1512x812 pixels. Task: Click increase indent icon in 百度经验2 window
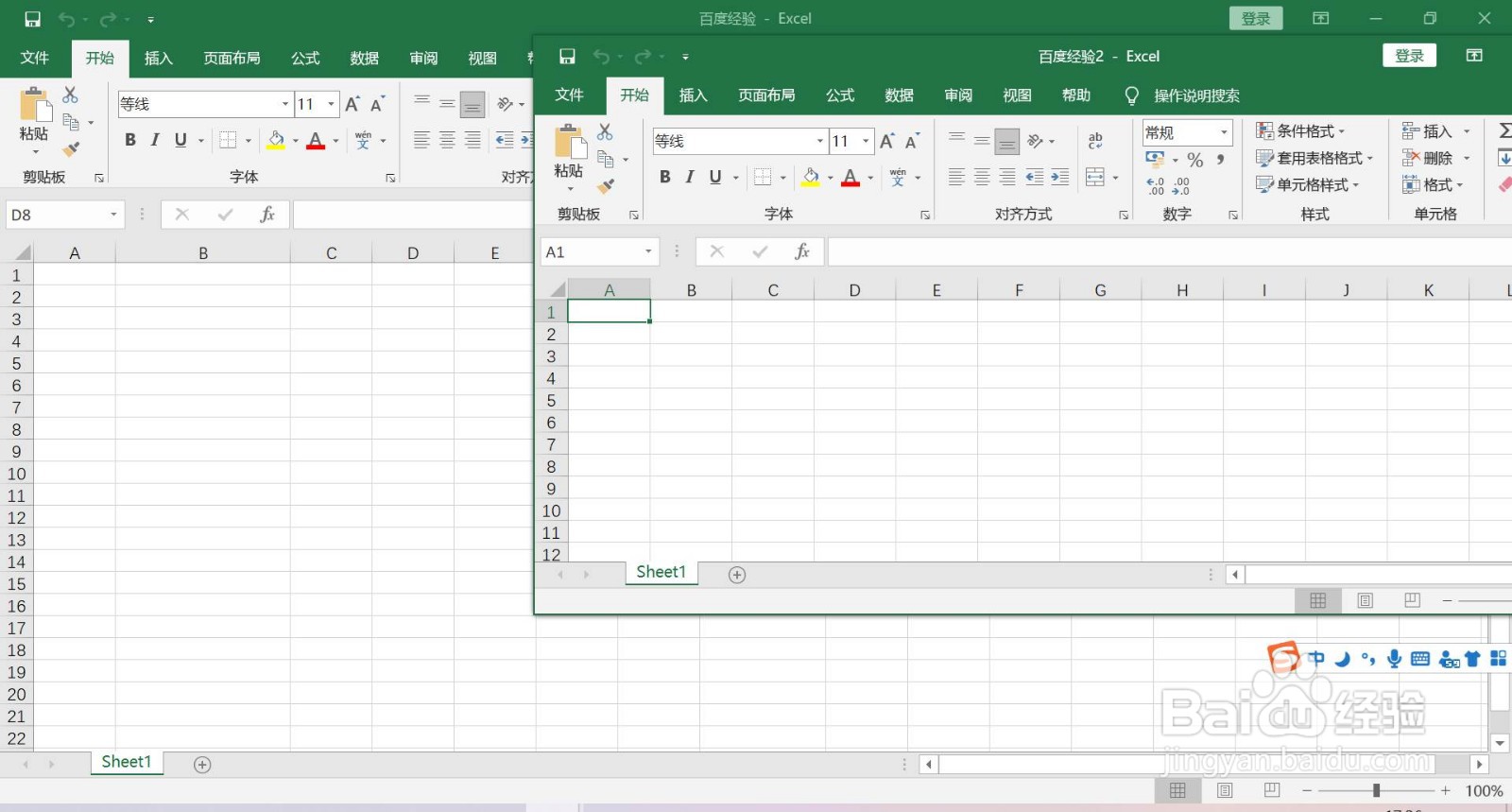(x=1060, y=177)
